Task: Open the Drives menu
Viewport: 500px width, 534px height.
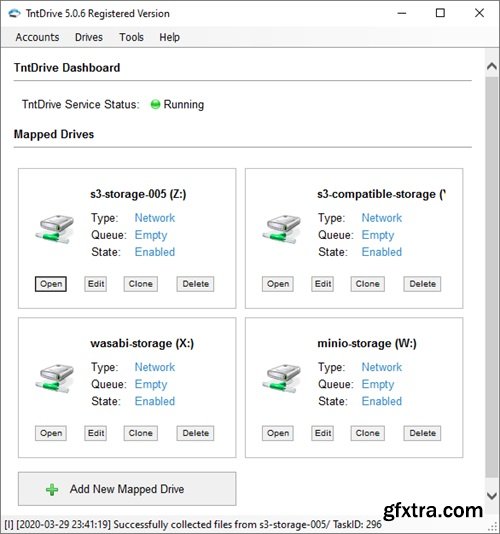Action: 89,37
